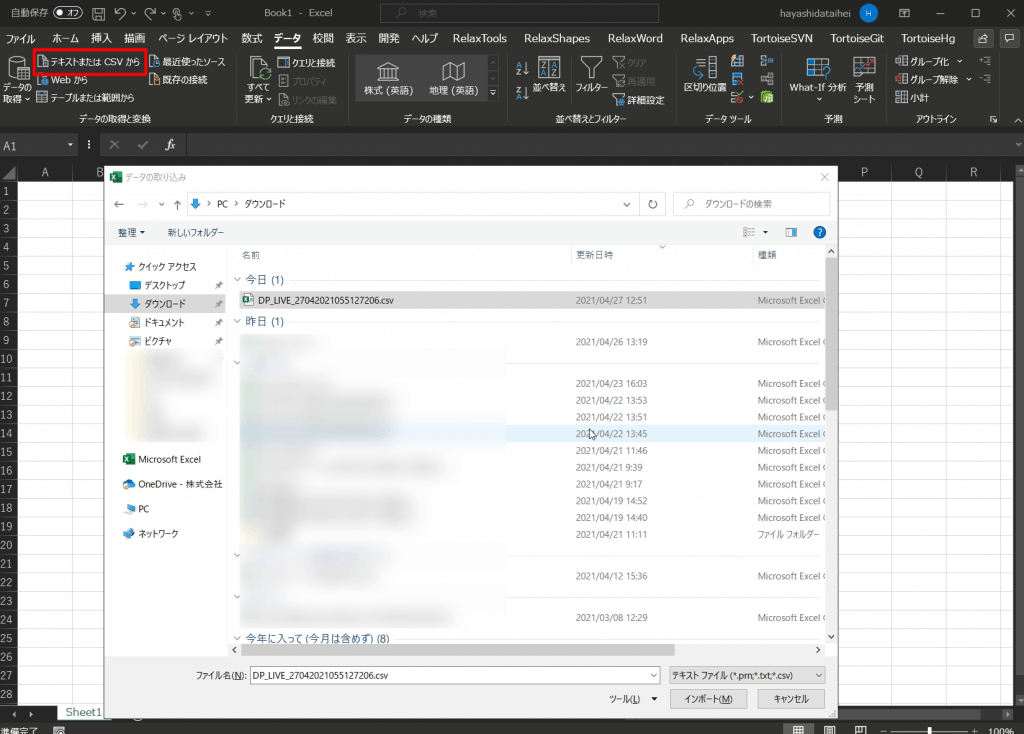
Task: Click the Text or CSV import icon
Action: coord(44,62)
